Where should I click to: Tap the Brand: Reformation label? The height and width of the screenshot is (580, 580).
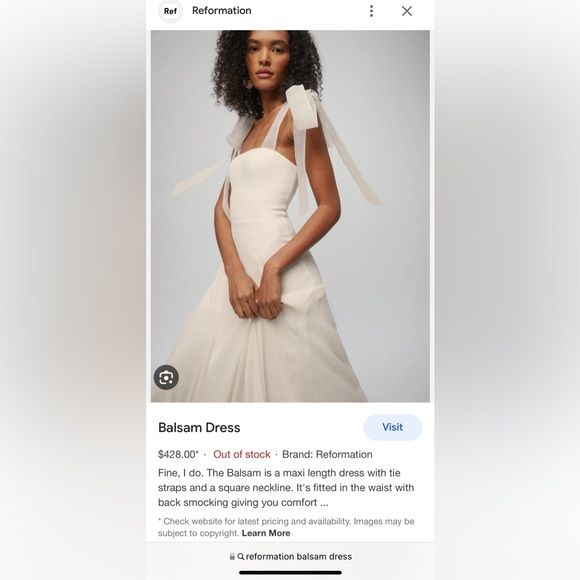[x=327, y=454]
